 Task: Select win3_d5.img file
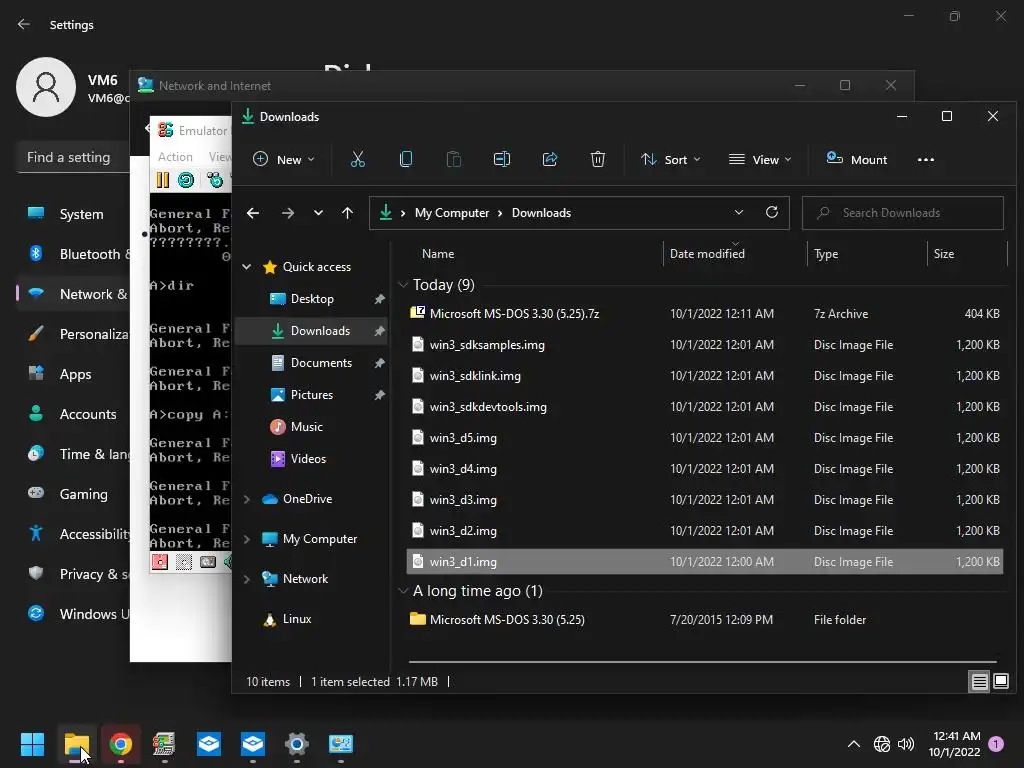[x=704, y=438]
